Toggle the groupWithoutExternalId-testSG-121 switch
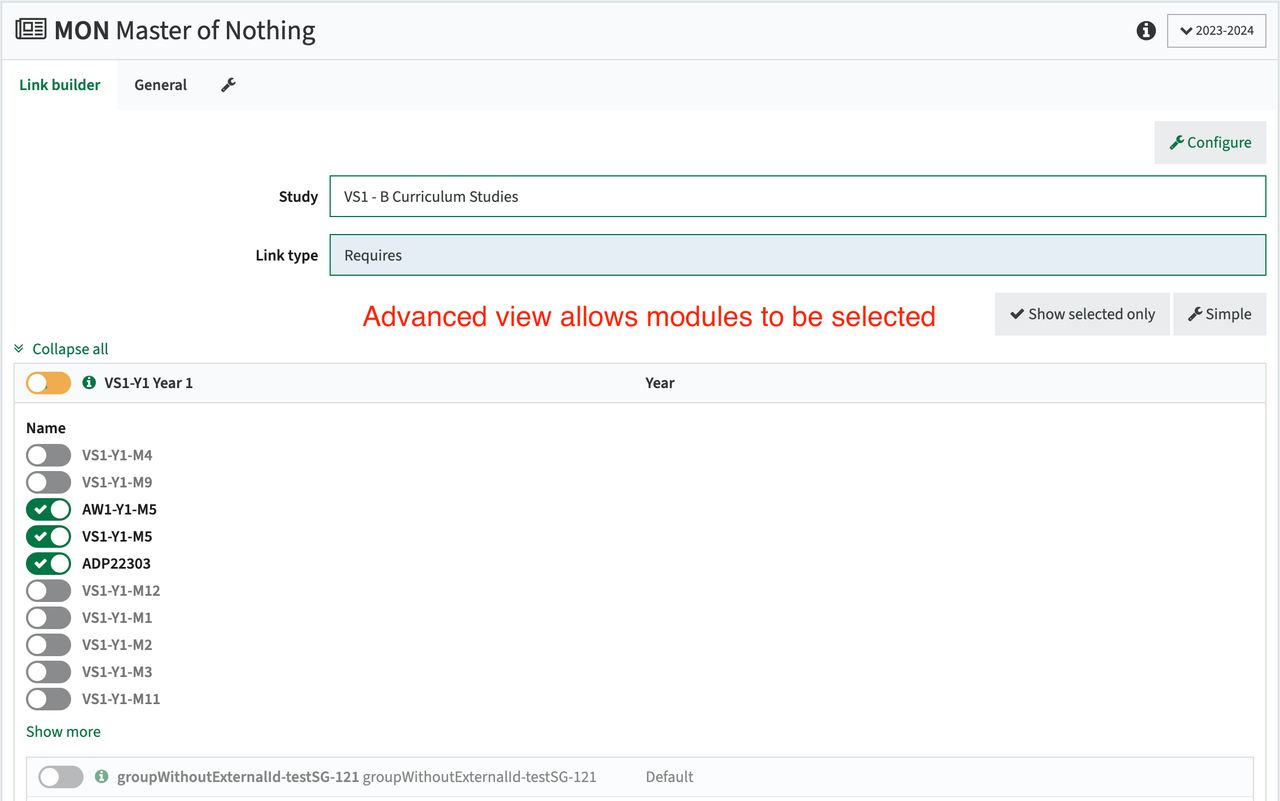Image resolution: width=1280 pixels, height=801 pixels. tap(61, 776)
